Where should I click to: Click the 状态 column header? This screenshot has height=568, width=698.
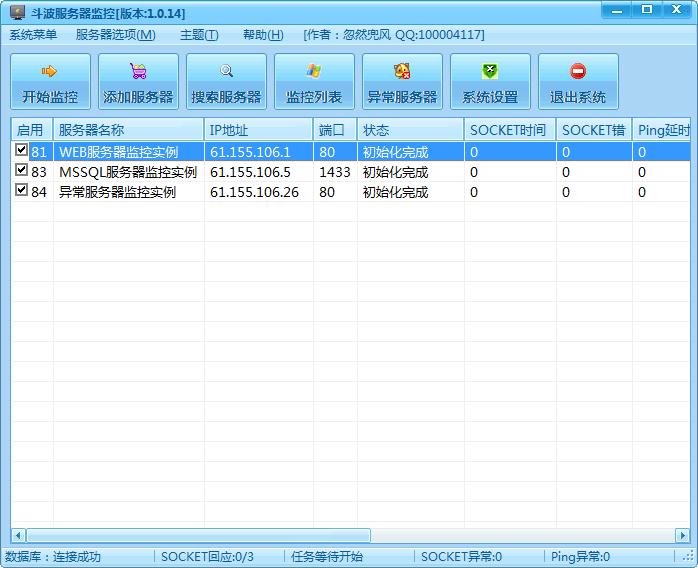point(410,130)
